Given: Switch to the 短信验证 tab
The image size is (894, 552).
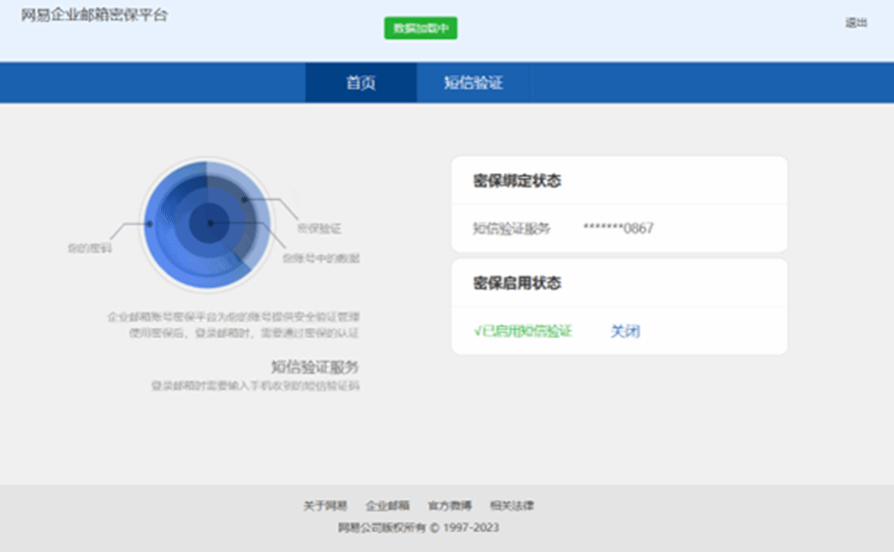Looking at the screenshot, I should point(473,83).
